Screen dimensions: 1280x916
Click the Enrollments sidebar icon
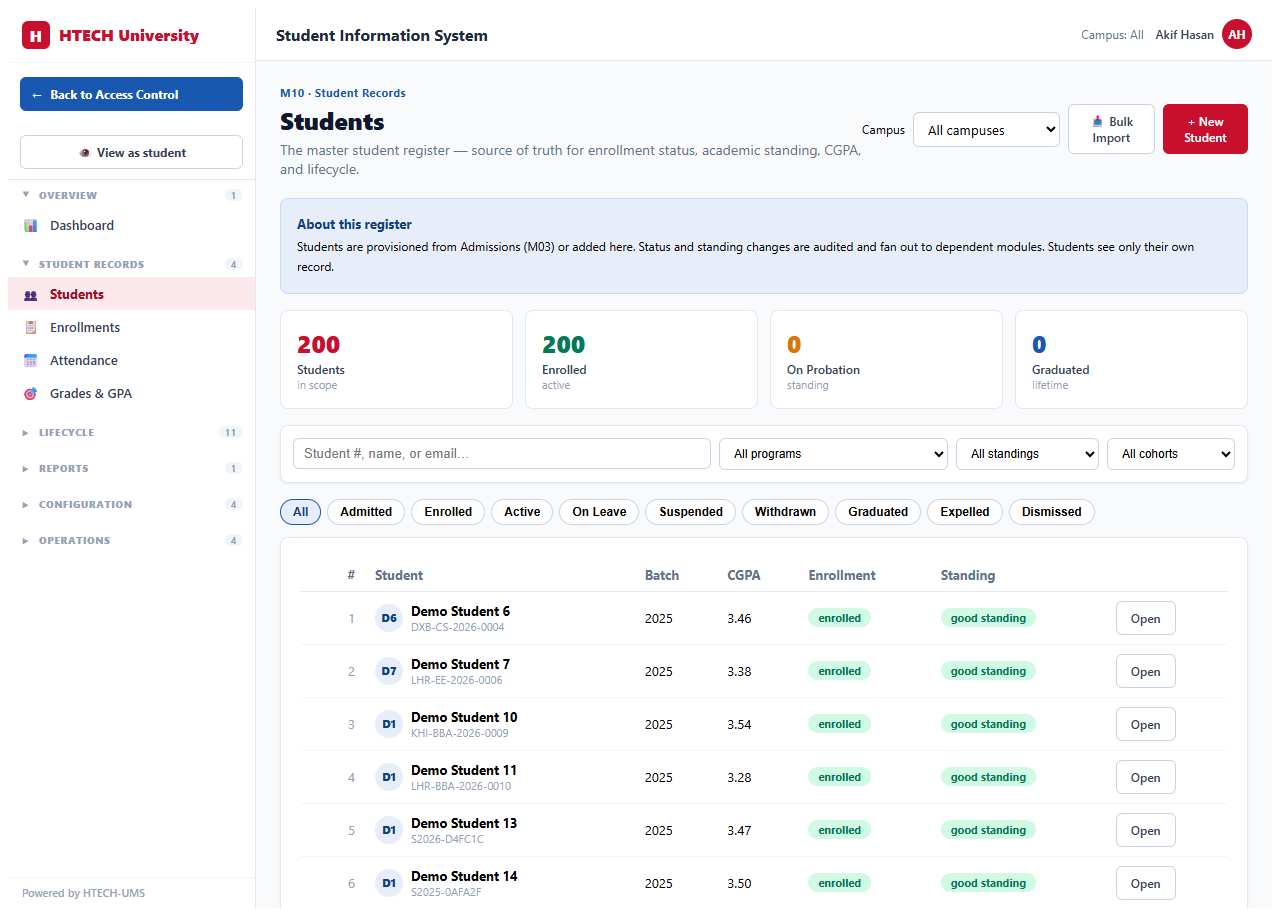30,328
